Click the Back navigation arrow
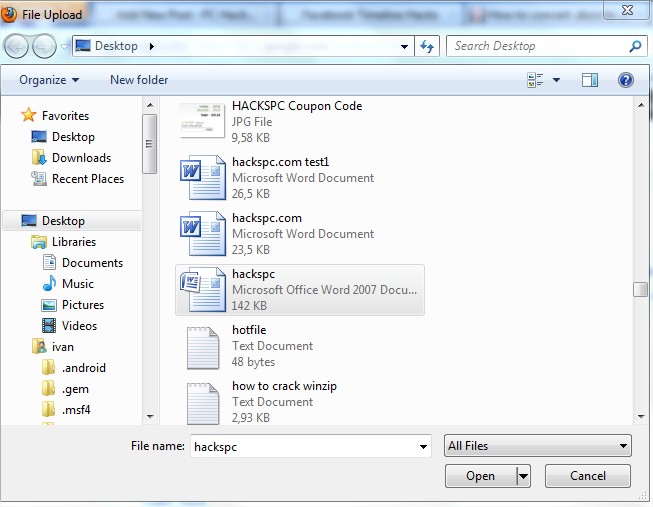The image size is (653, 507). 16,46
